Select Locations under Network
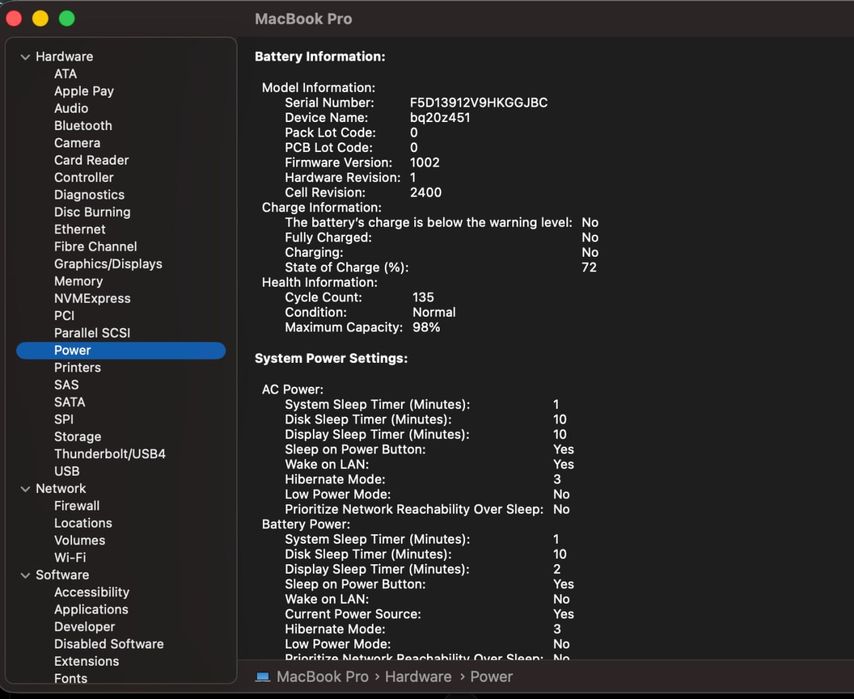This screenshot has width=854, height=699. pos(83,523)
